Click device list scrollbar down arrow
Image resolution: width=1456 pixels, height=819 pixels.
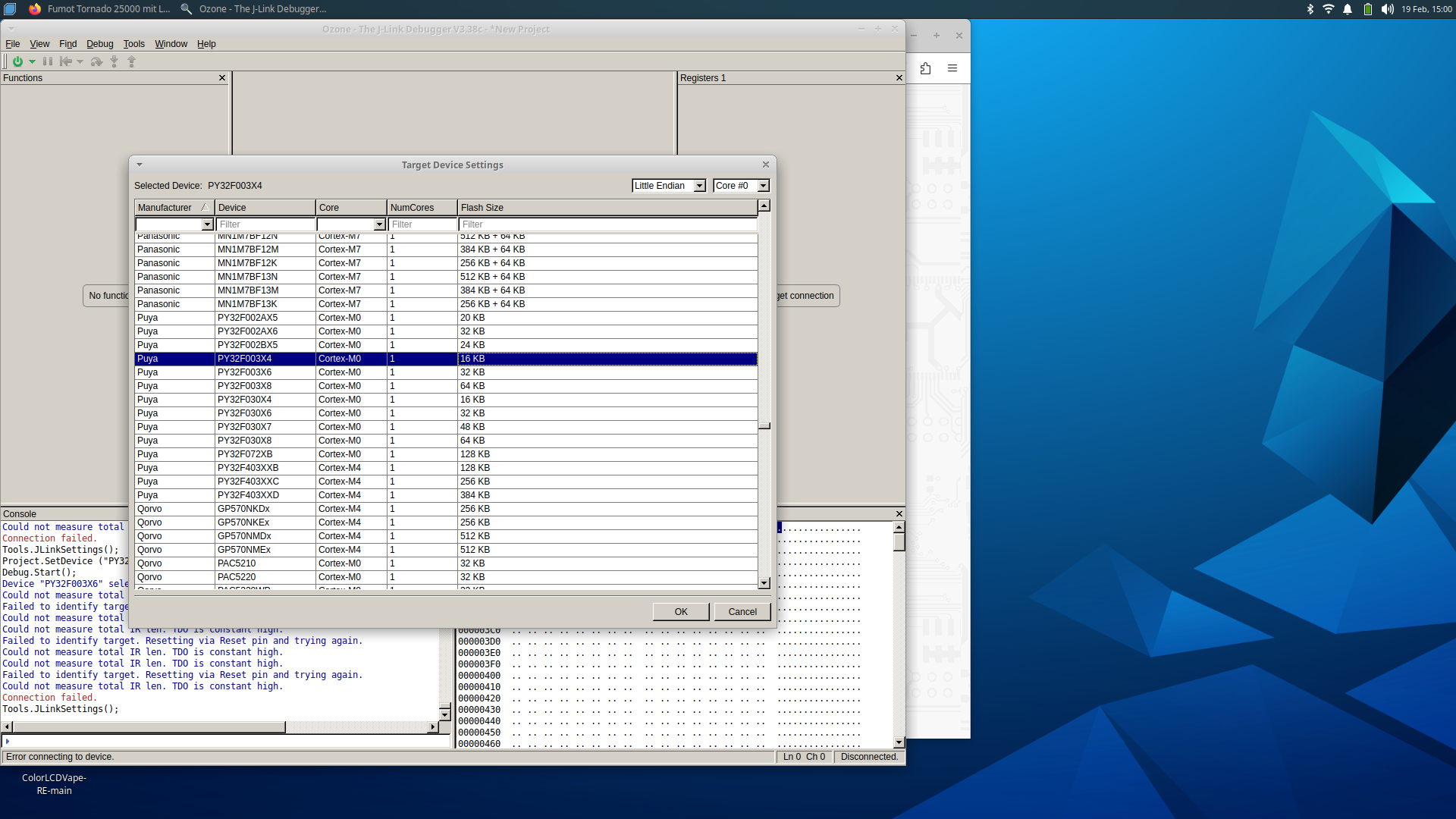pyautogui.click(x=764, y=583)
